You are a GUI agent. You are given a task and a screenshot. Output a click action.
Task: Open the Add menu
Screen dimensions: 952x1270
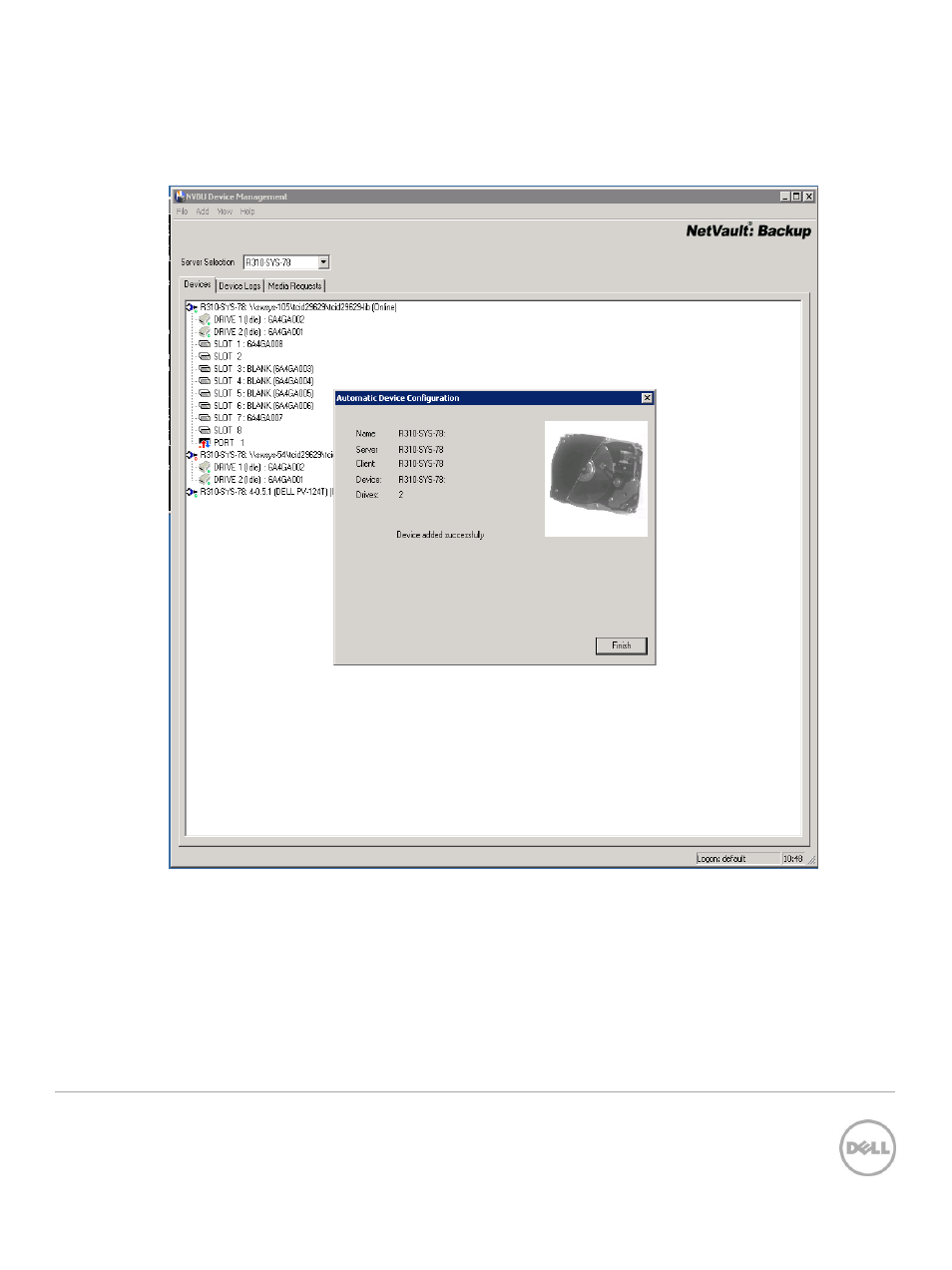pyautogui.click(x=203, y=212)
